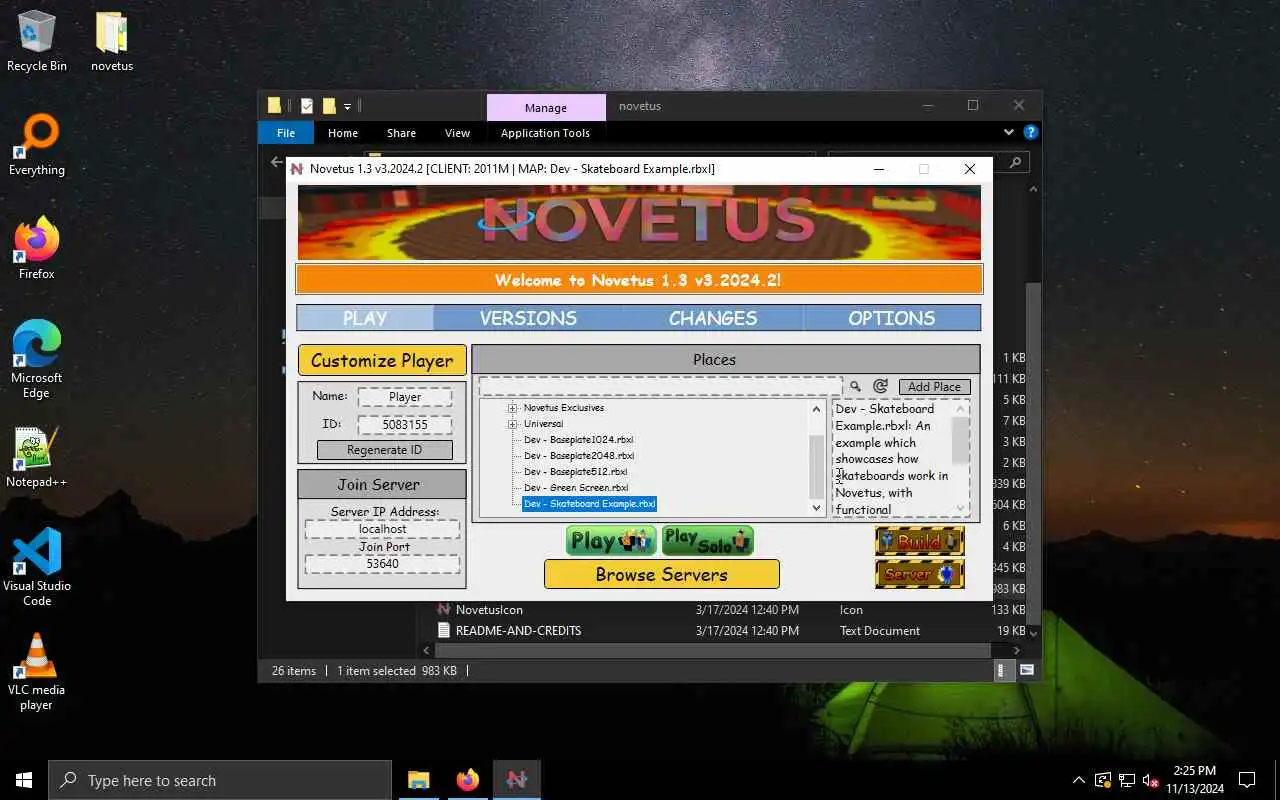Click the Explorer search magnifier icon
Viewport: 1280px width, 800px height.
[1014, 162]
